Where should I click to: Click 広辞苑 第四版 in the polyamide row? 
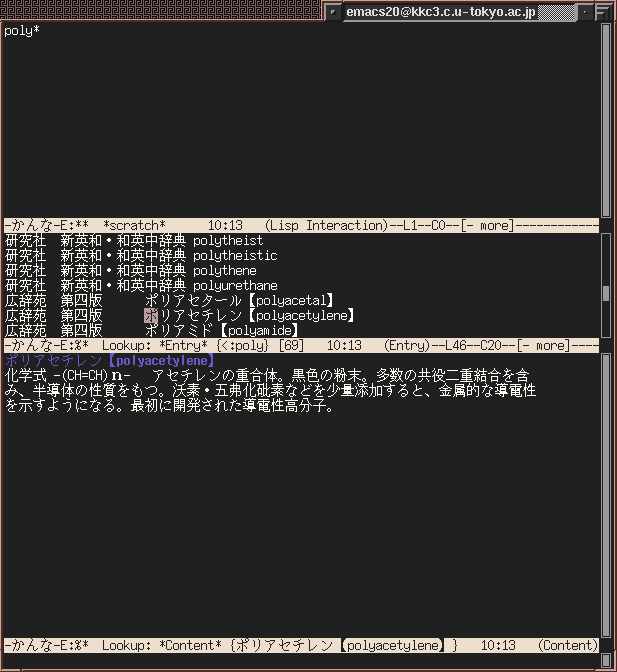54,330
